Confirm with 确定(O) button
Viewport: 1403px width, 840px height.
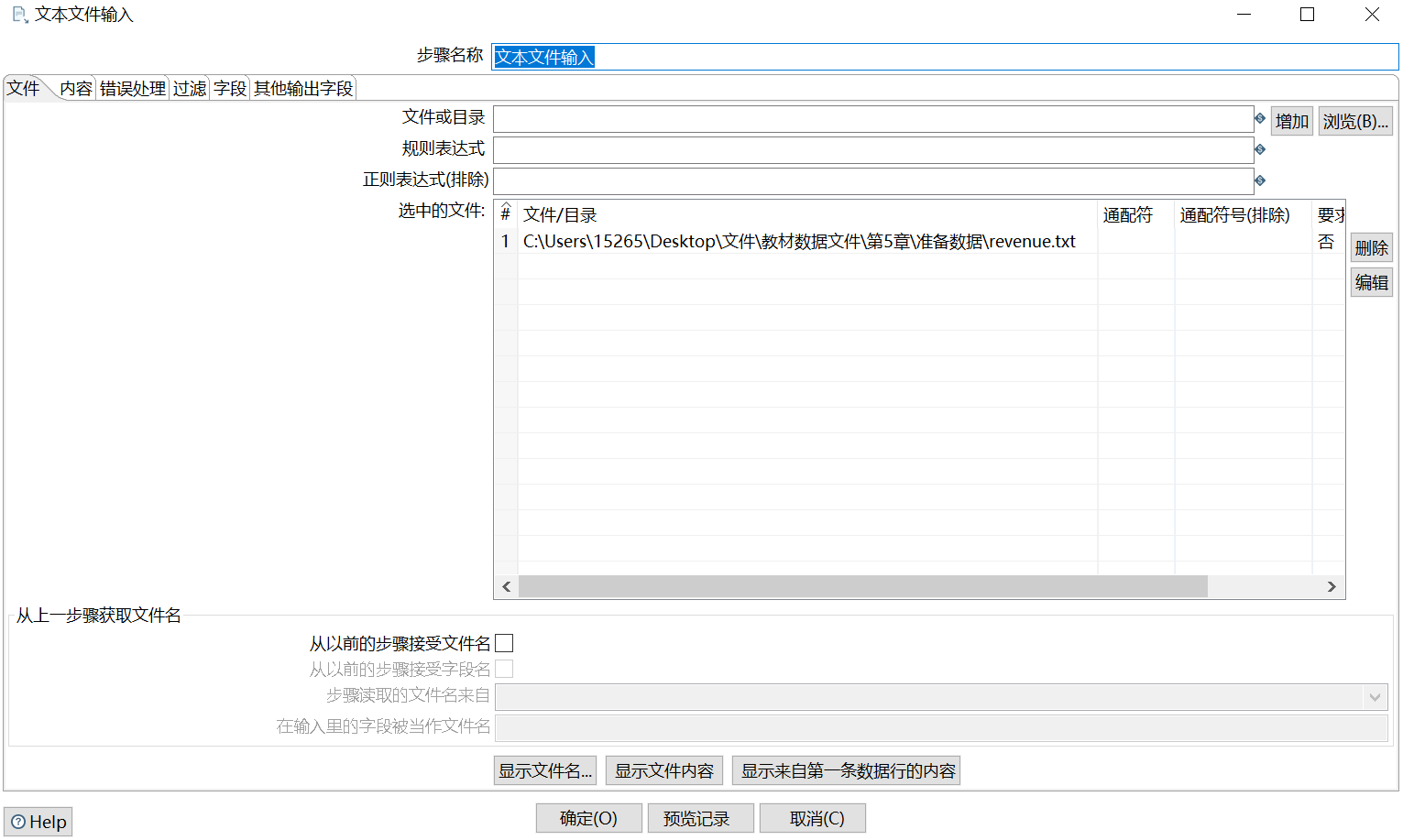point(588,818)
